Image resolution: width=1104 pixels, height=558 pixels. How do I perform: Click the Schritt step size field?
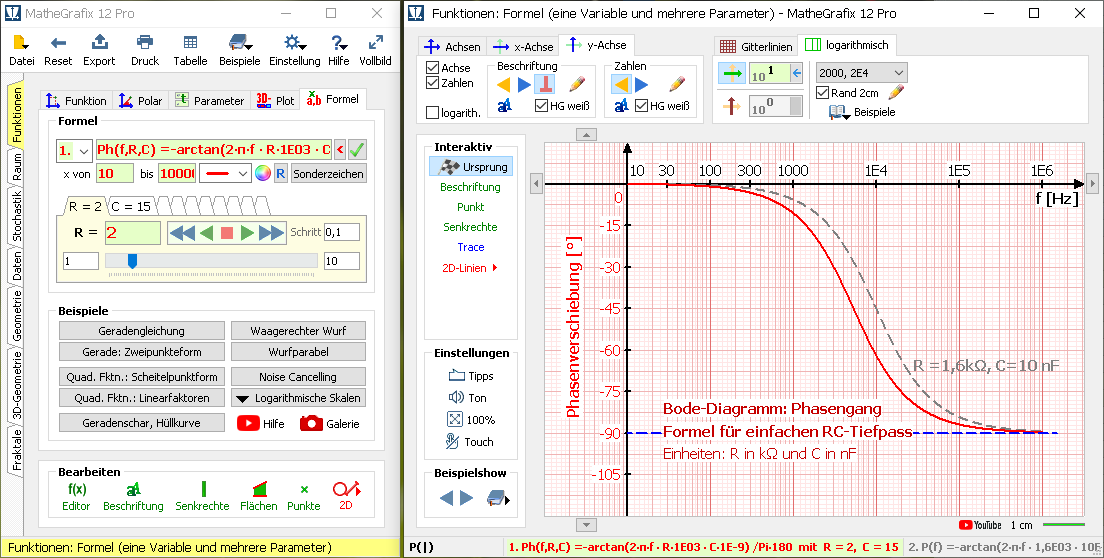pyautogui.click(x=342, y=232)
